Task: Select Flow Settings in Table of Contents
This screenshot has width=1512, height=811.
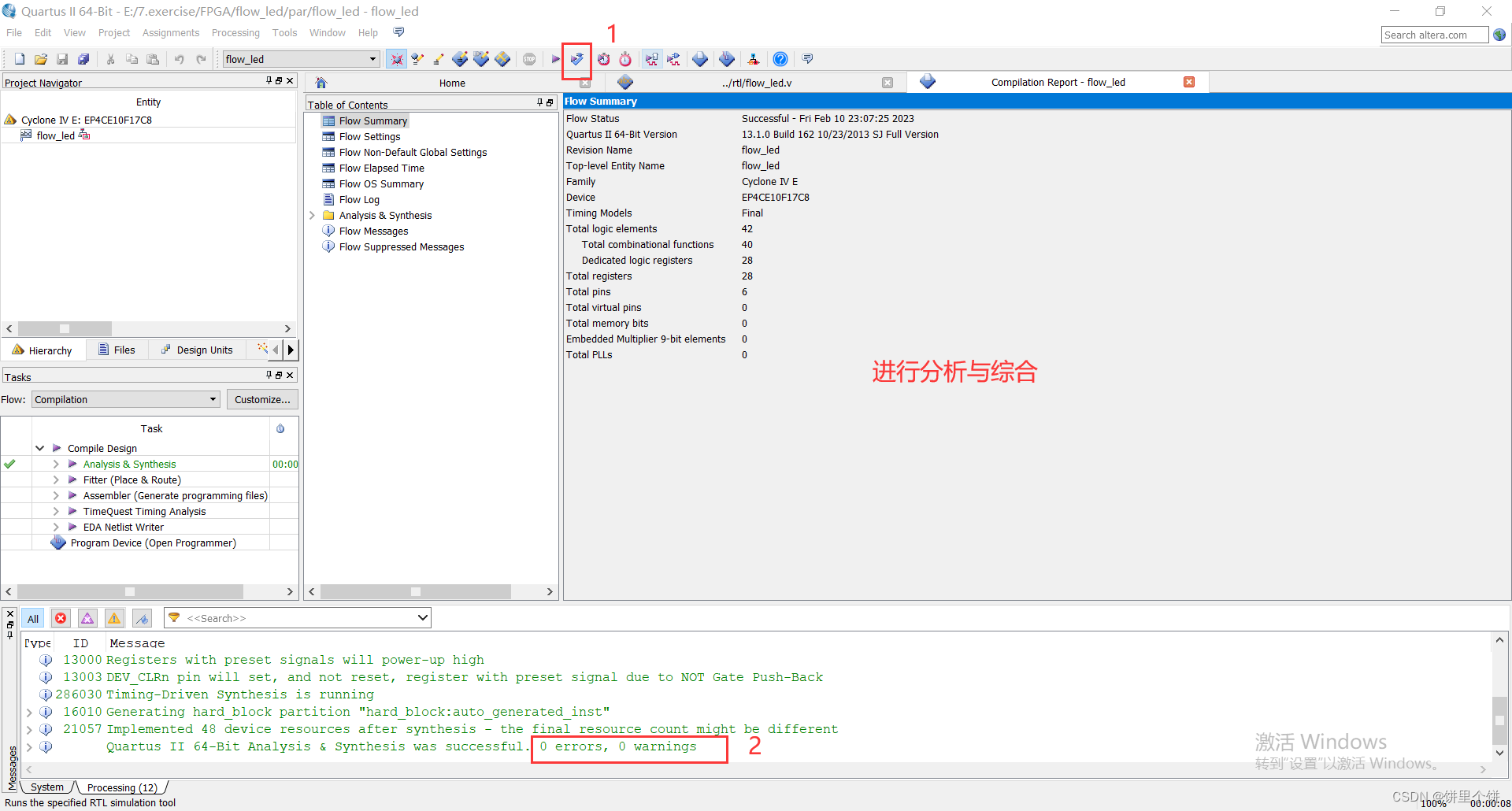Action: coord(369,136)
